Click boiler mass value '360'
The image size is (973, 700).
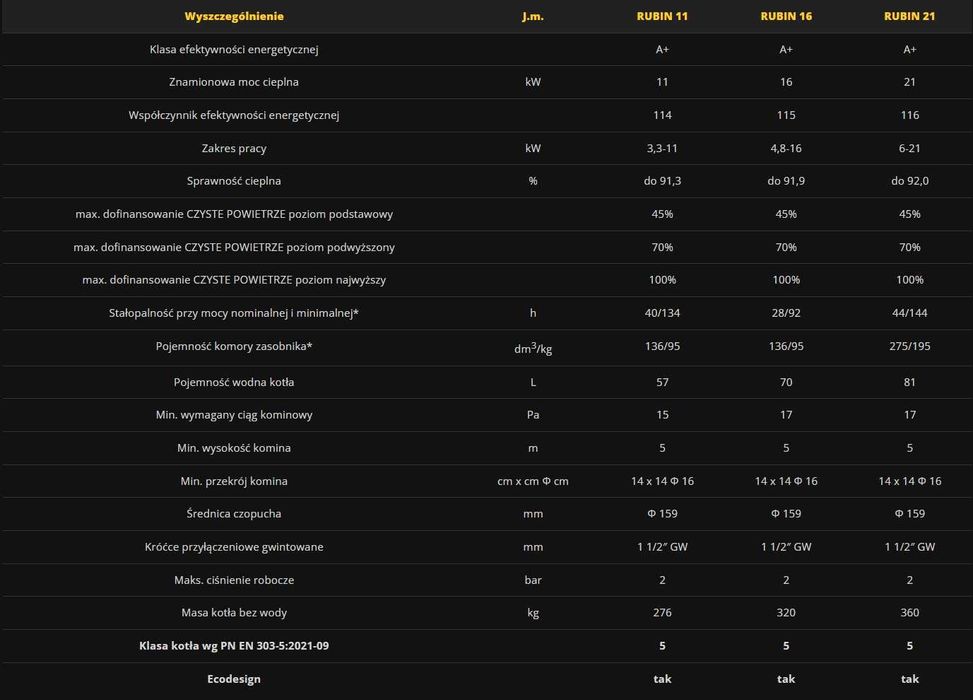point(909,613)
